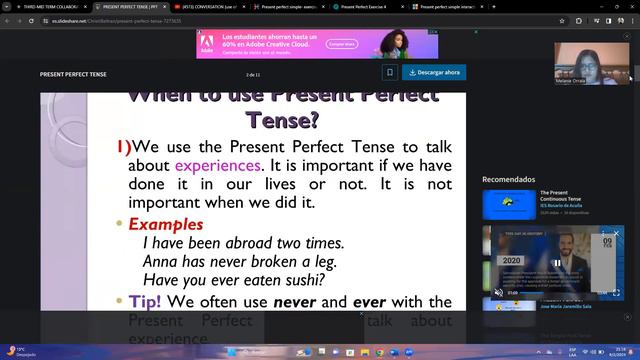
Task: Open the weather widget on the taskbar
Action: coord(20,352)
